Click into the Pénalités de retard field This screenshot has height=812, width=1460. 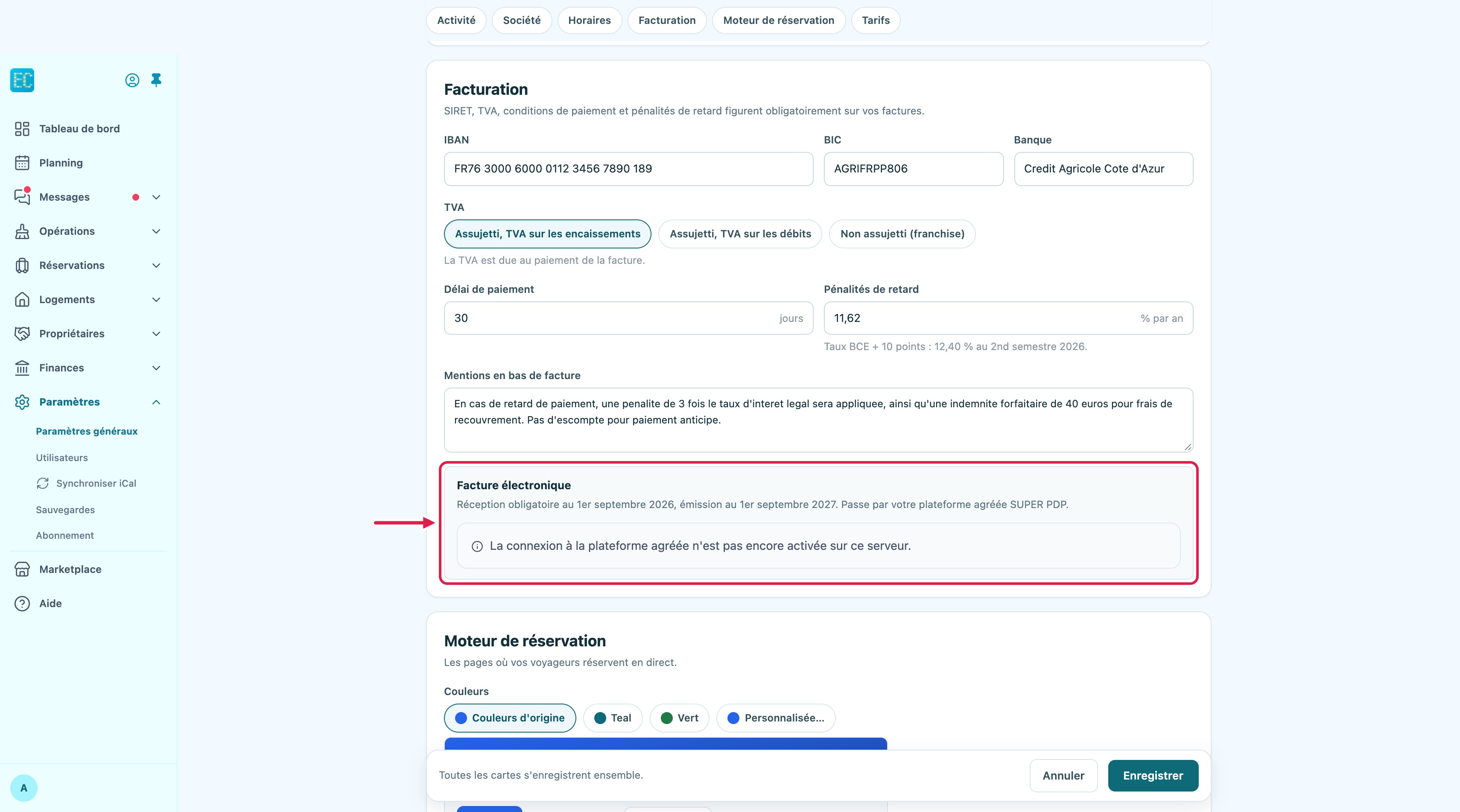click(1008, 318)
